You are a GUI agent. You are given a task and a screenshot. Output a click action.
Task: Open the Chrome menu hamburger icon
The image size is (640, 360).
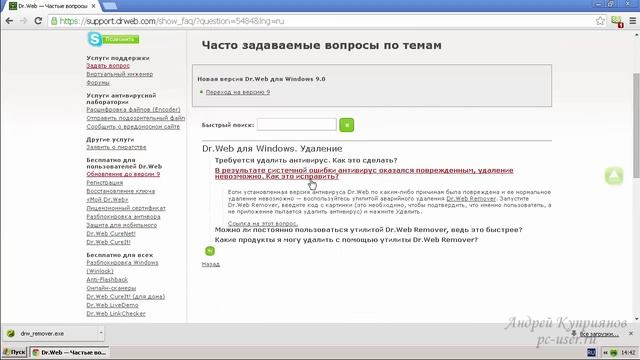coord(633,21)
